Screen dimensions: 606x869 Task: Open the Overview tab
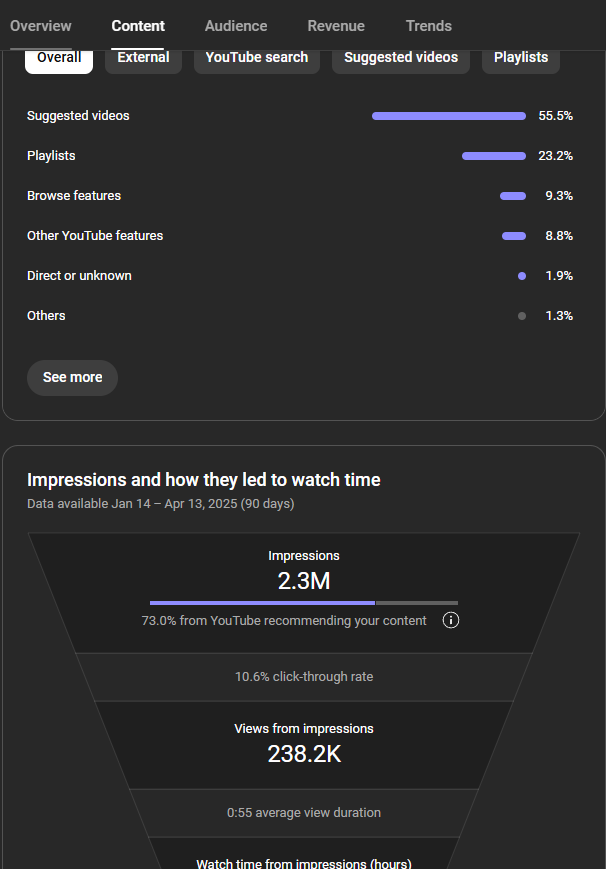pyautogui.click(x=40, y=26)
